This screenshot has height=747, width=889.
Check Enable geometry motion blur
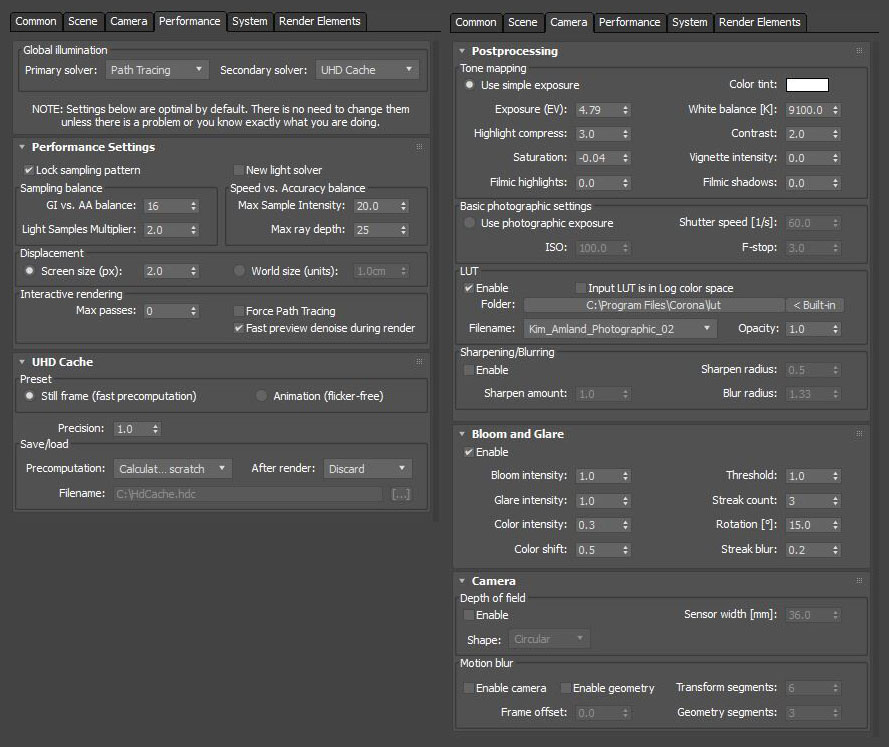point(565,688)
